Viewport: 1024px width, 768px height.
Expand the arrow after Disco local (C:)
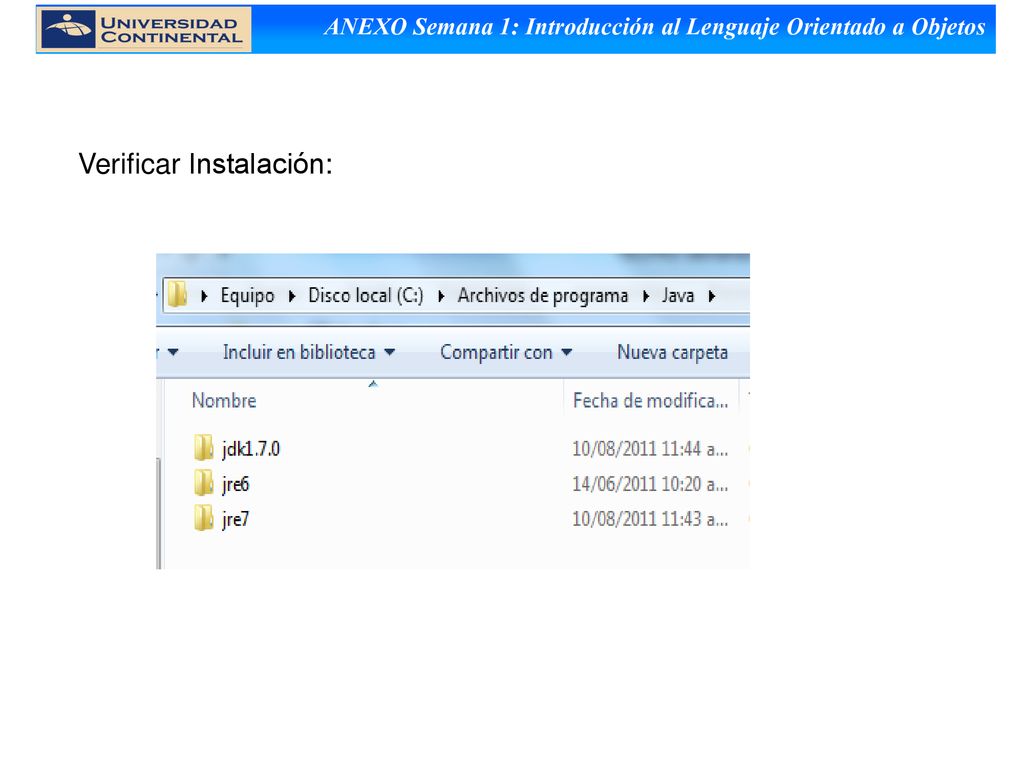pyautogui.click(x=441, y=296)
